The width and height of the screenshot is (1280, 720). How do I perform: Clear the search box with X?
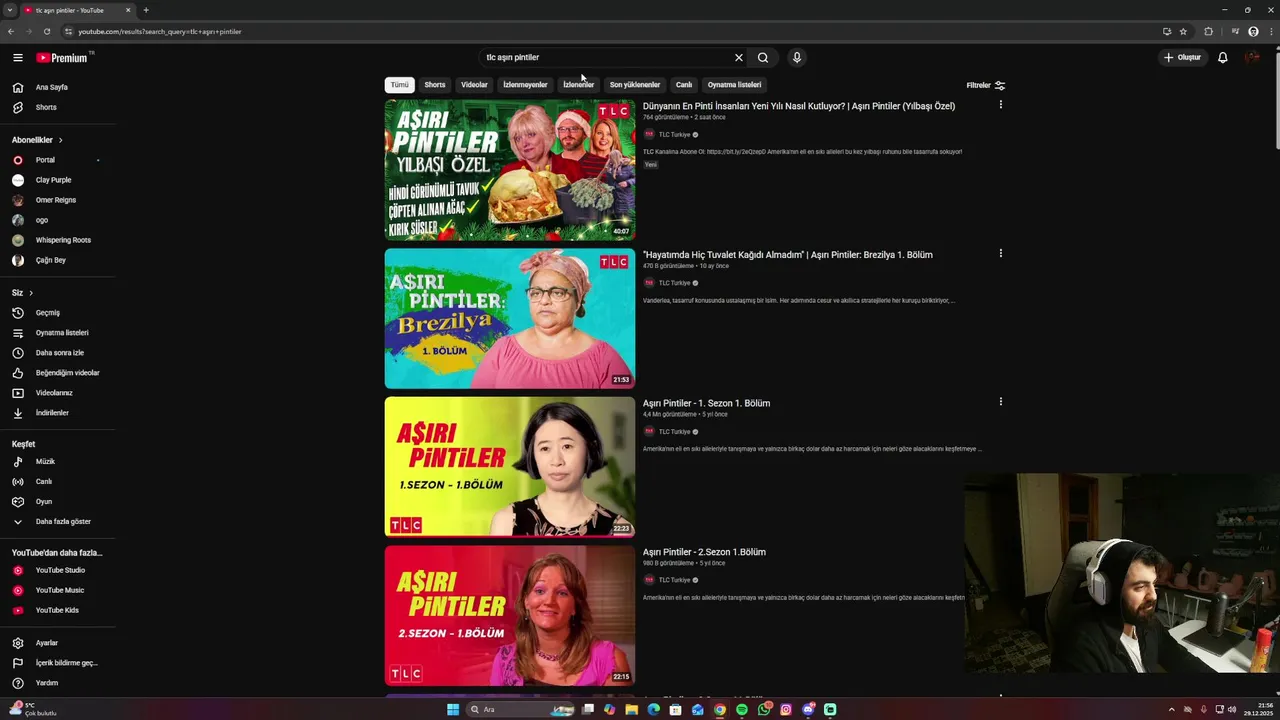[739, 58]
